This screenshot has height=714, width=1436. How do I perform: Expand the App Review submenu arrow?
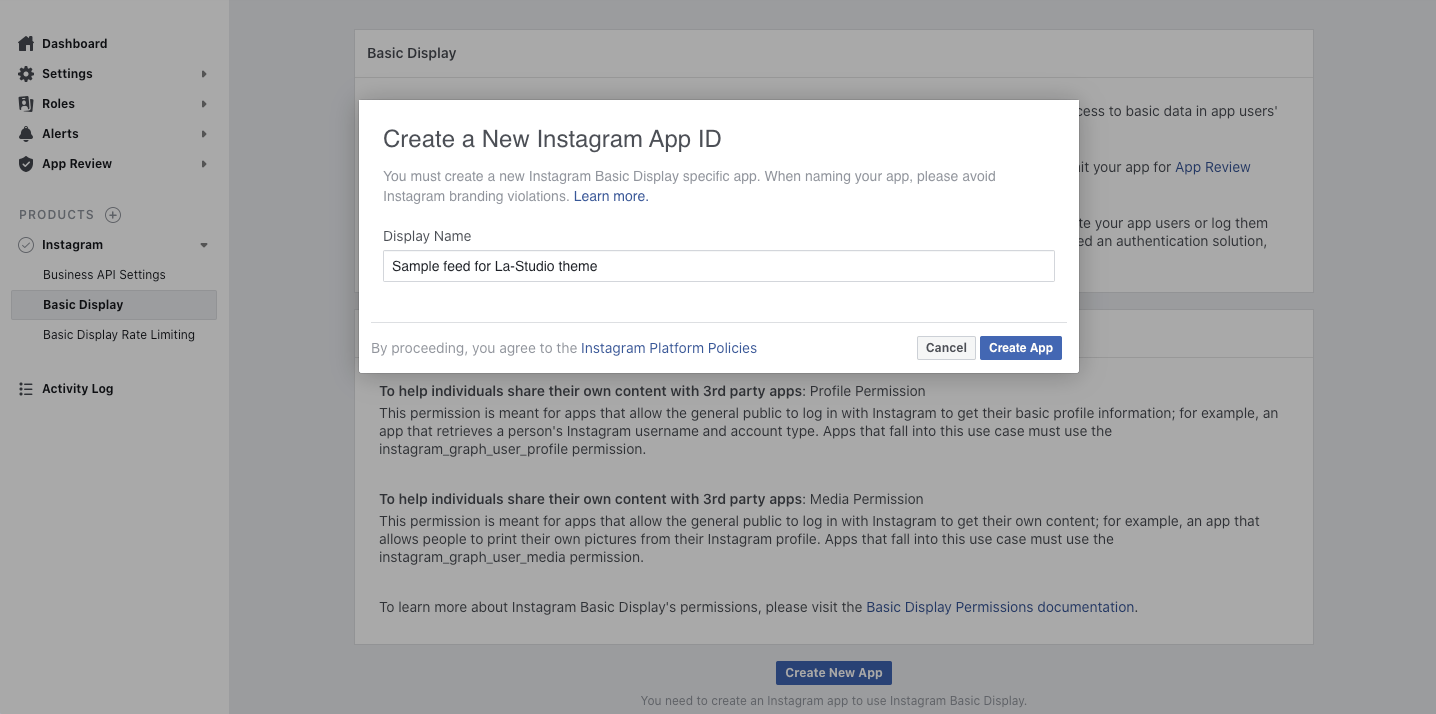[204, 164]
